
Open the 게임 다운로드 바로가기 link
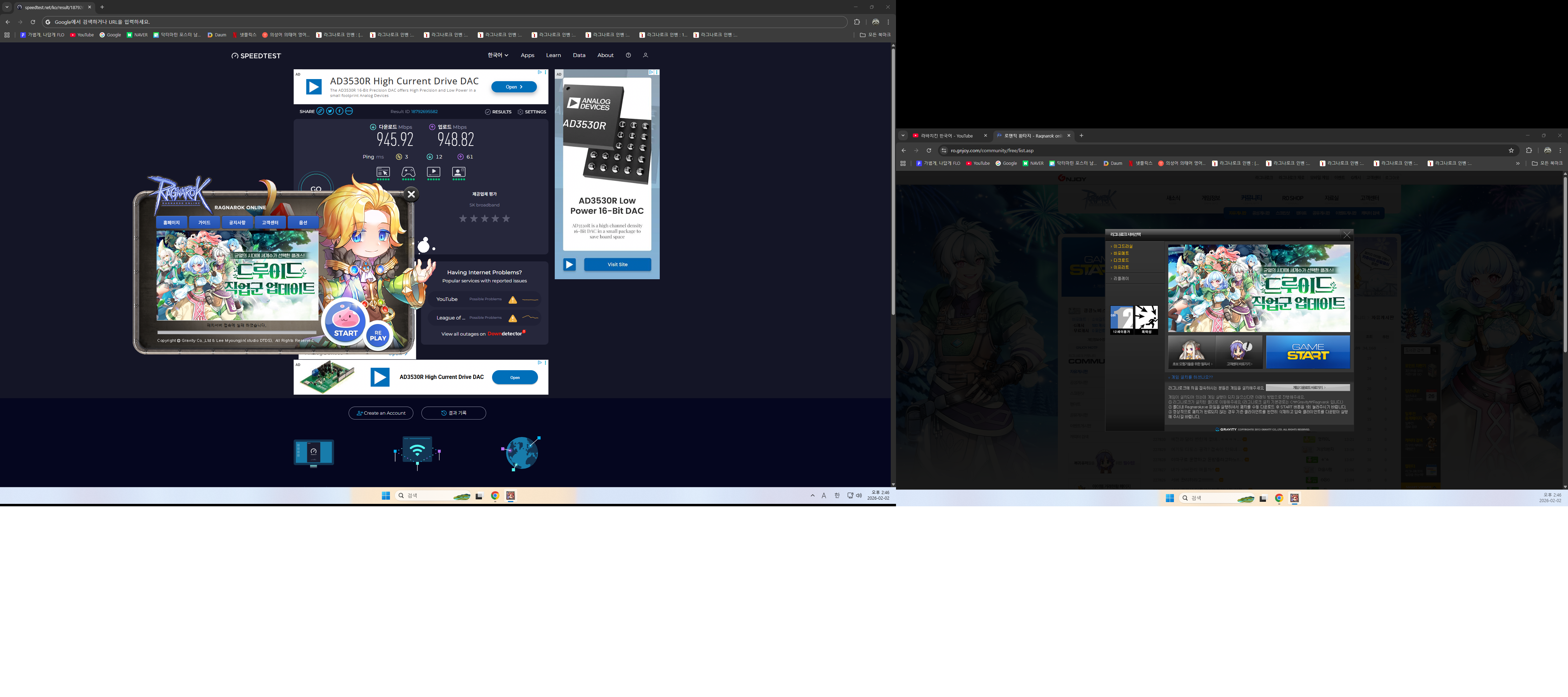tap(1308, 388)
